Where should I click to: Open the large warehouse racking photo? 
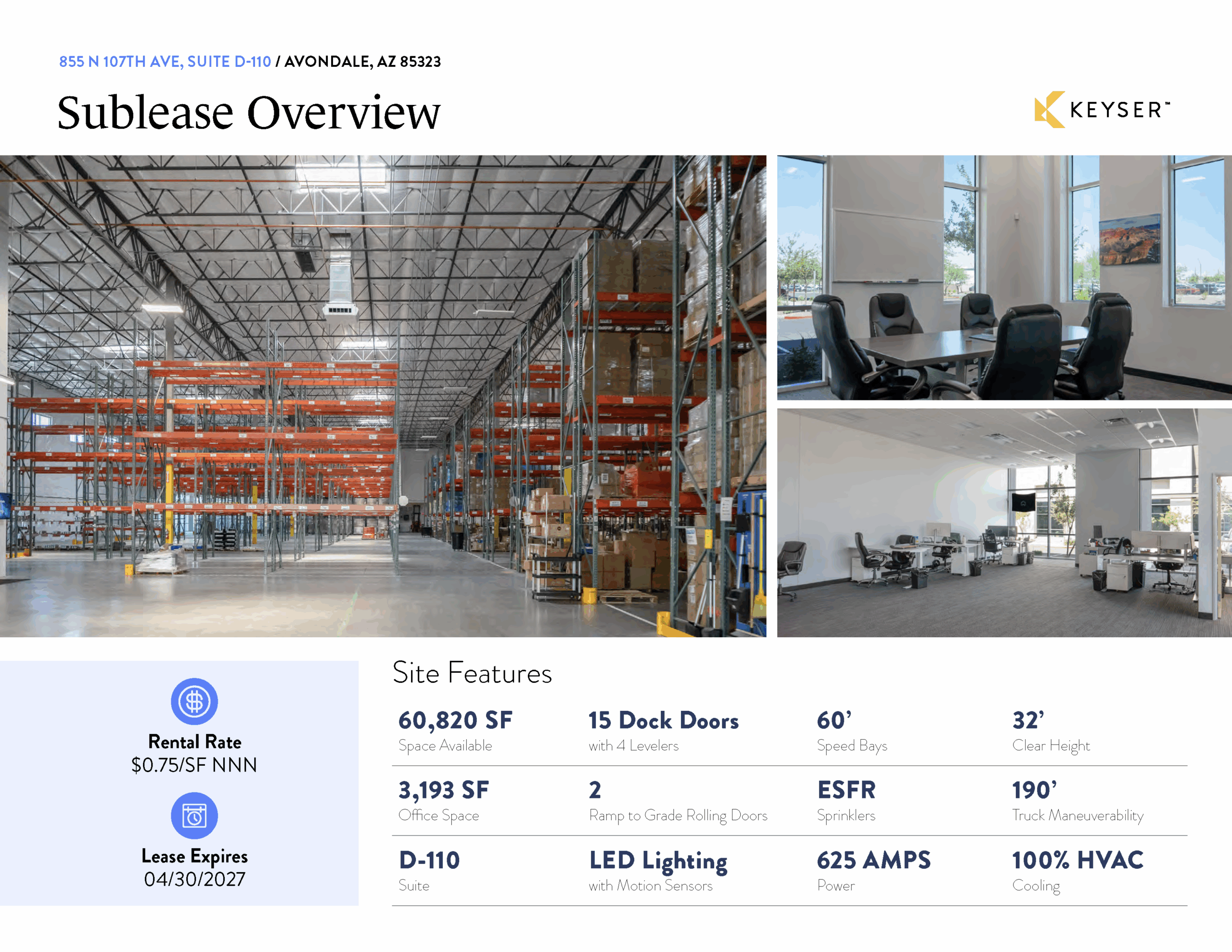tap(383, 396)
